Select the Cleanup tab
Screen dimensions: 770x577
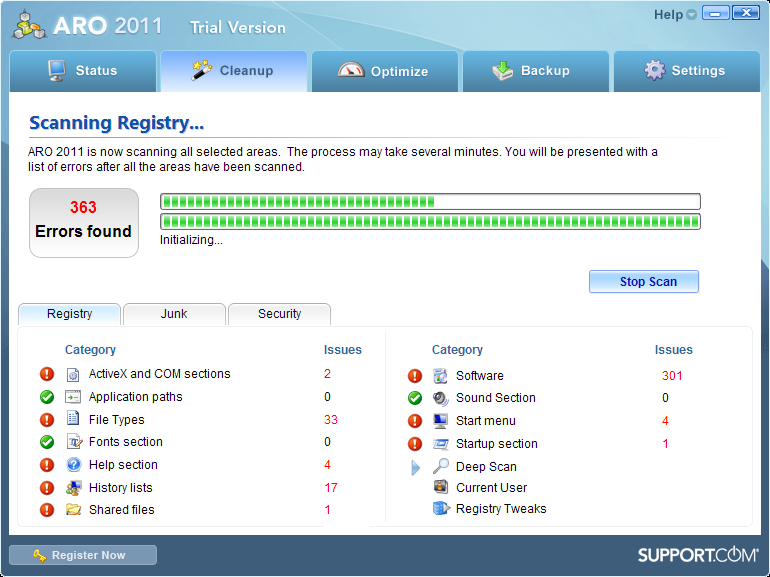pos(234,71)
